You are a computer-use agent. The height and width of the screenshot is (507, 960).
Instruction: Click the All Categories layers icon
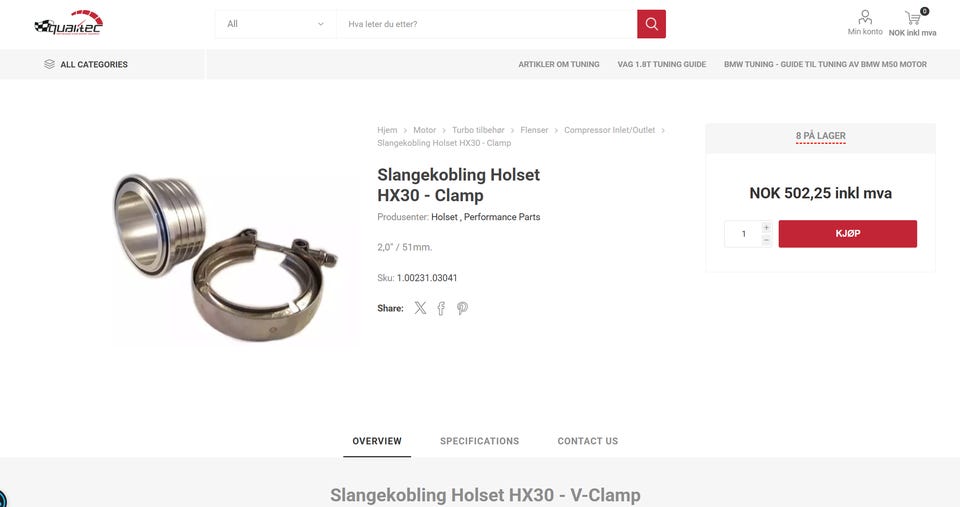tap(50, 64)
